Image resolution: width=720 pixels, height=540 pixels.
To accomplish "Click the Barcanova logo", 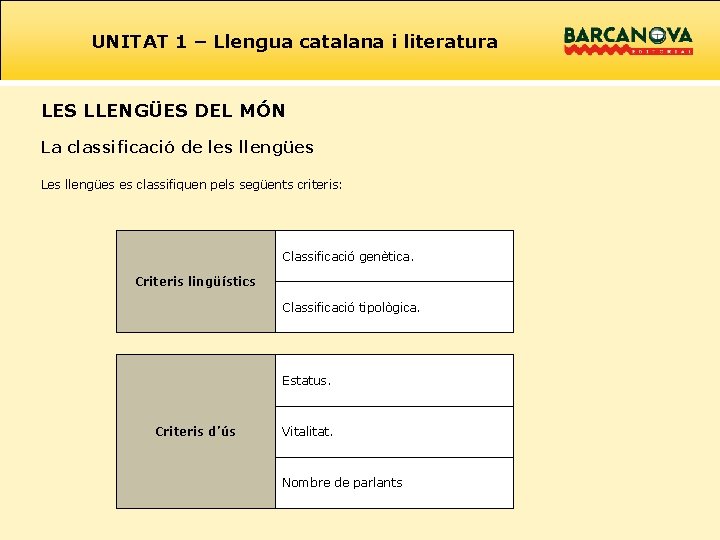I will 628,40.
